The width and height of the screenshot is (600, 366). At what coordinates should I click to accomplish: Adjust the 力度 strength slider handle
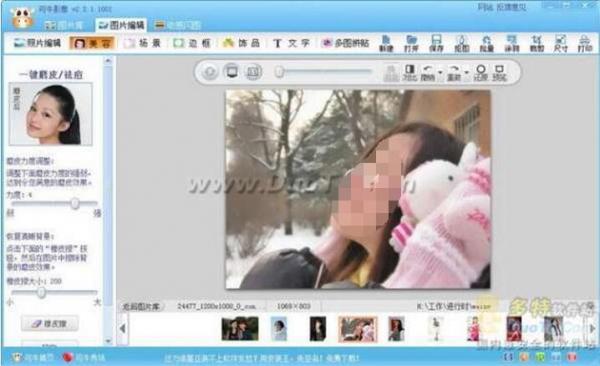click(x=75, y=203)
